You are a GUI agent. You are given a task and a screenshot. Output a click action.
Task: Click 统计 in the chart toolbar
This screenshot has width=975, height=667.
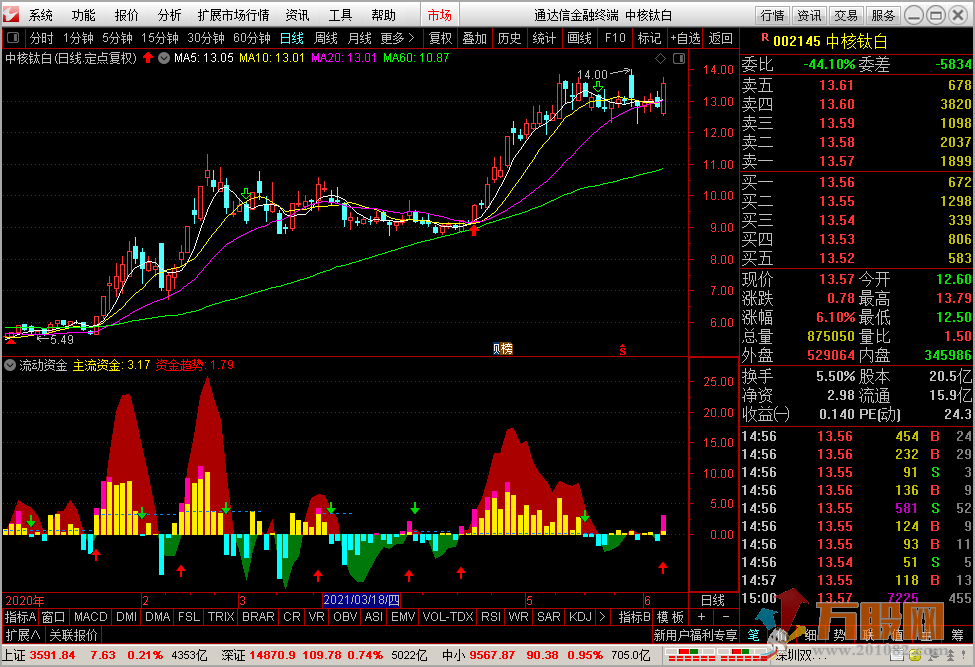coord(544,39)
